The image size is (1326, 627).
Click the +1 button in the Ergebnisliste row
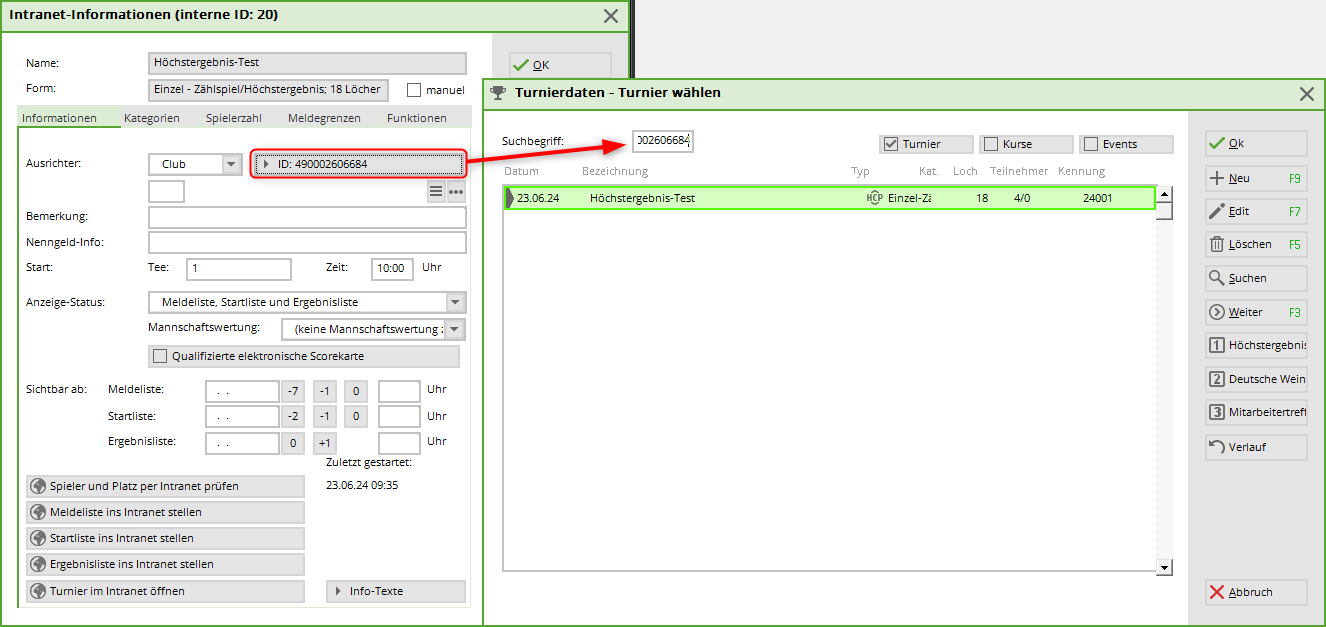(x=324, y=443)
